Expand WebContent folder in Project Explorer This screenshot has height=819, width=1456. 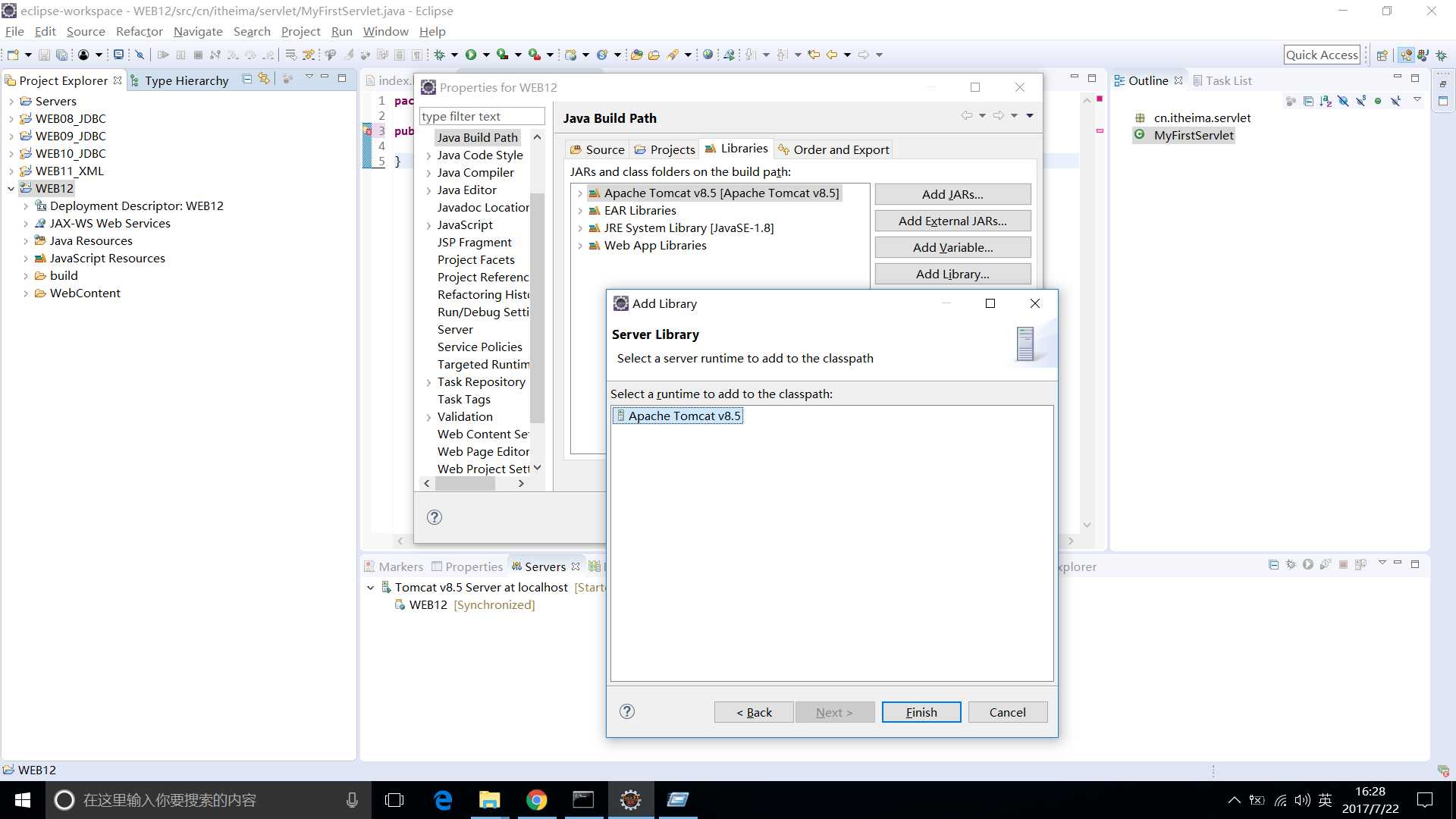coord(26,293)
